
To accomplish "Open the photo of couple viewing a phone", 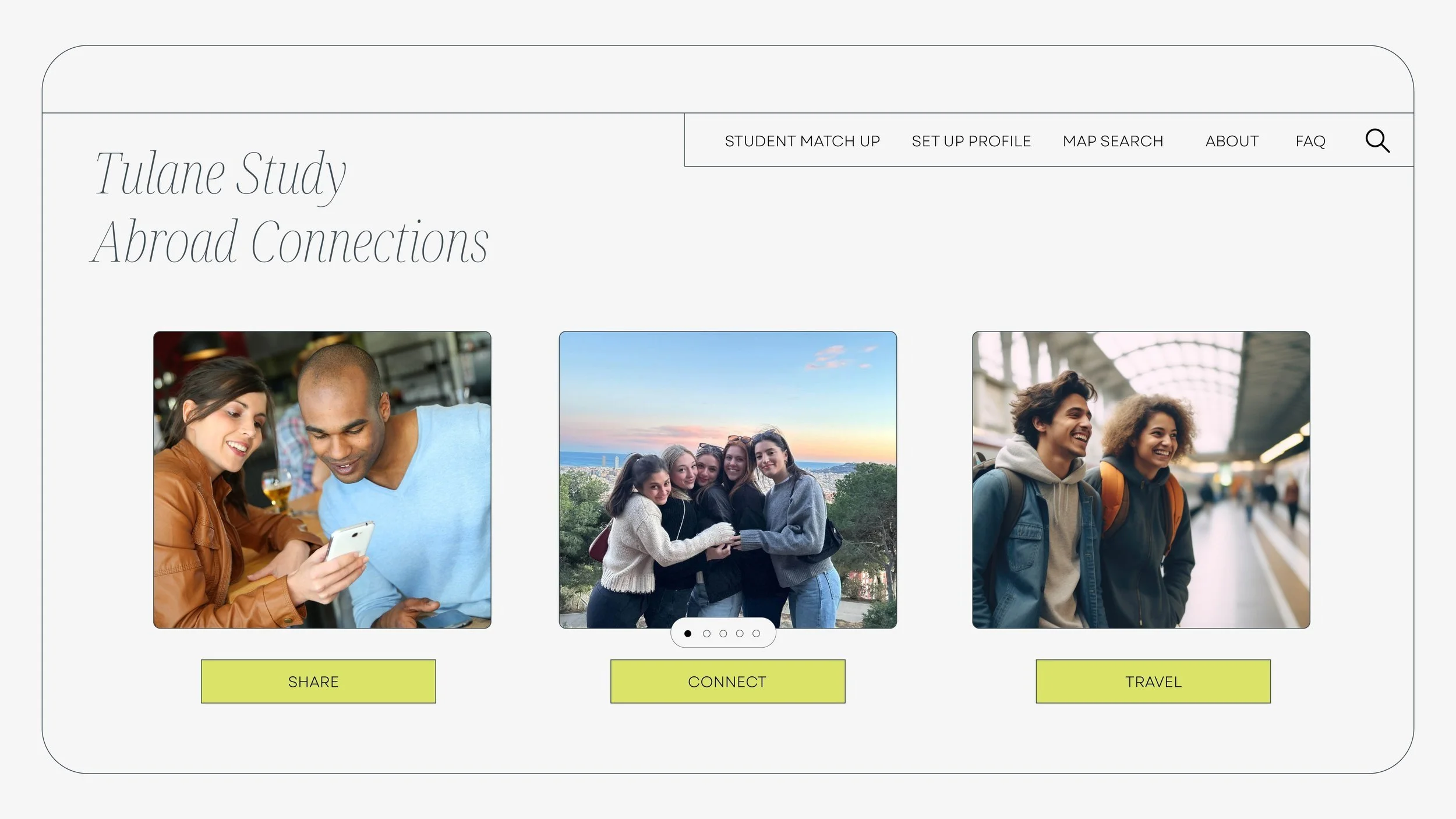I will coord(322,480).
